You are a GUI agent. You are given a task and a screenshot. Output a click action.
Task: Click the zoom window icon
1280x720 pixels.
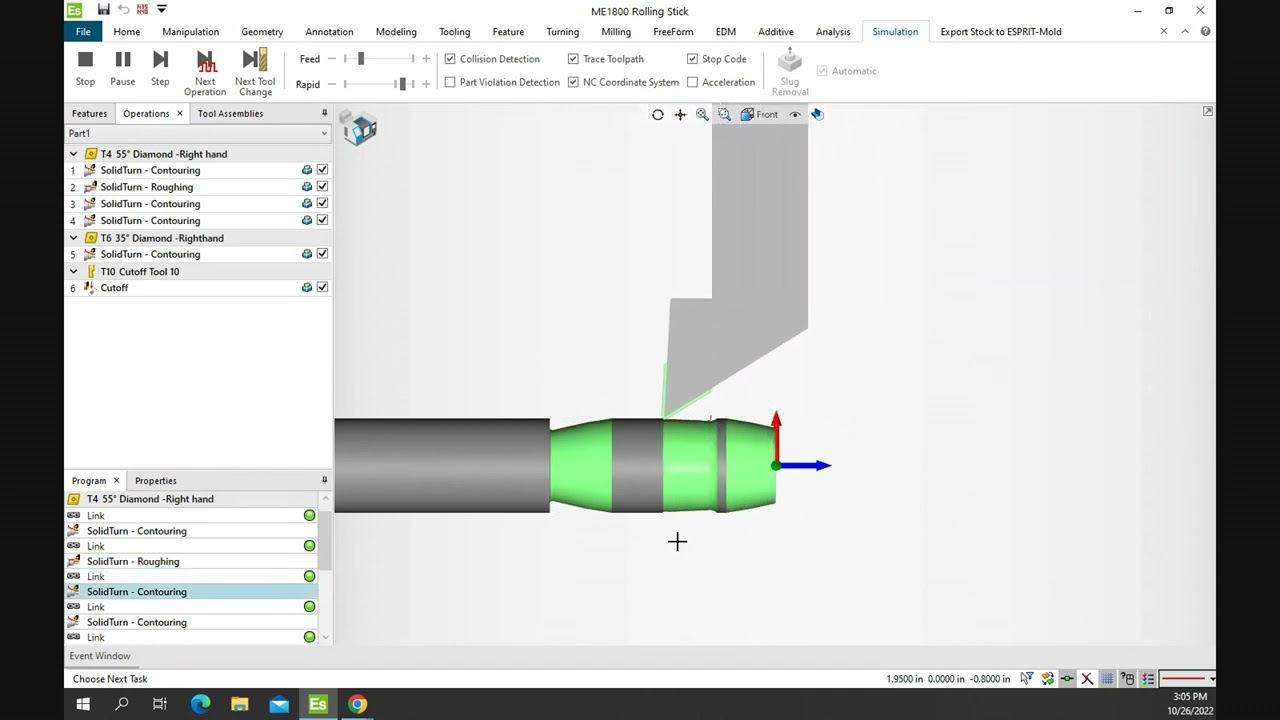click(x=724, y=115)
